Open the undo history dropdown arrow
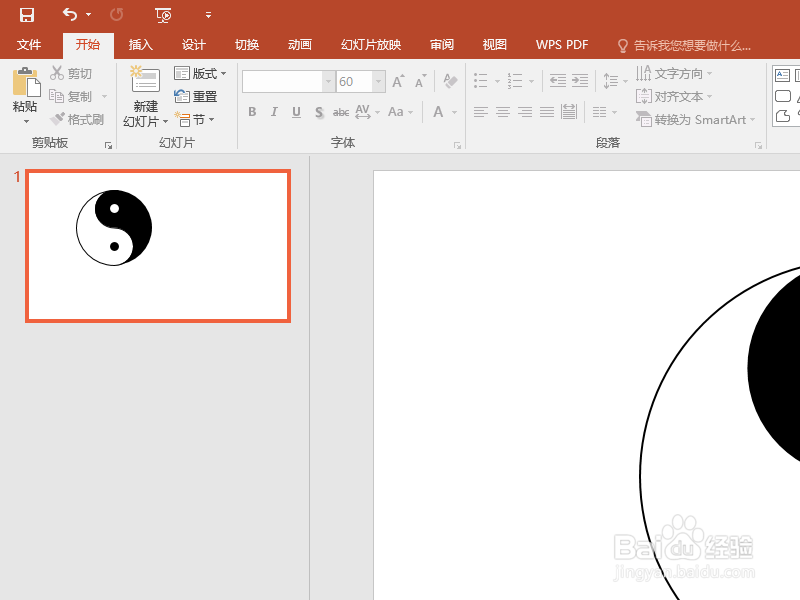This screenshot has width=800, height=600. pyautogui.click(x=89, y=14)
